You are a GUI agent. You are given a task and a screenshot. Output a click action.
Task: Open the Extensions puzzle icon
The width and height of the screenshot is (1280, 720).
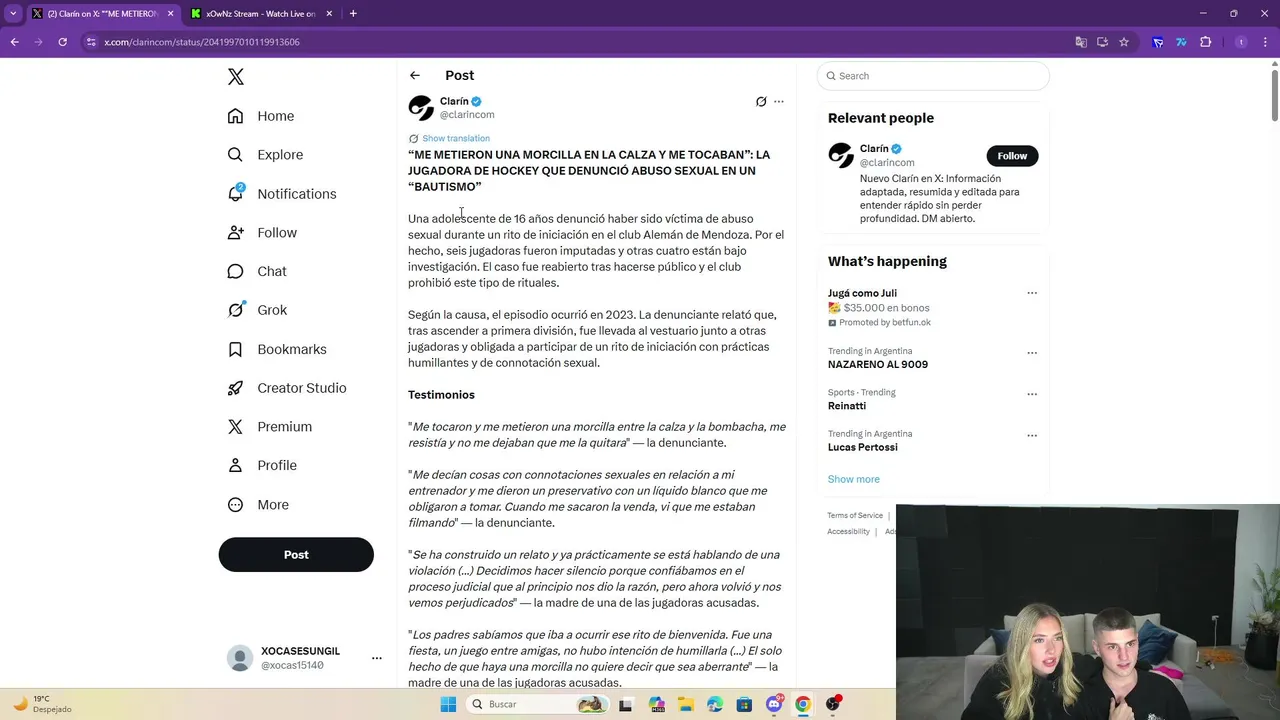(x=1205, y=42)
